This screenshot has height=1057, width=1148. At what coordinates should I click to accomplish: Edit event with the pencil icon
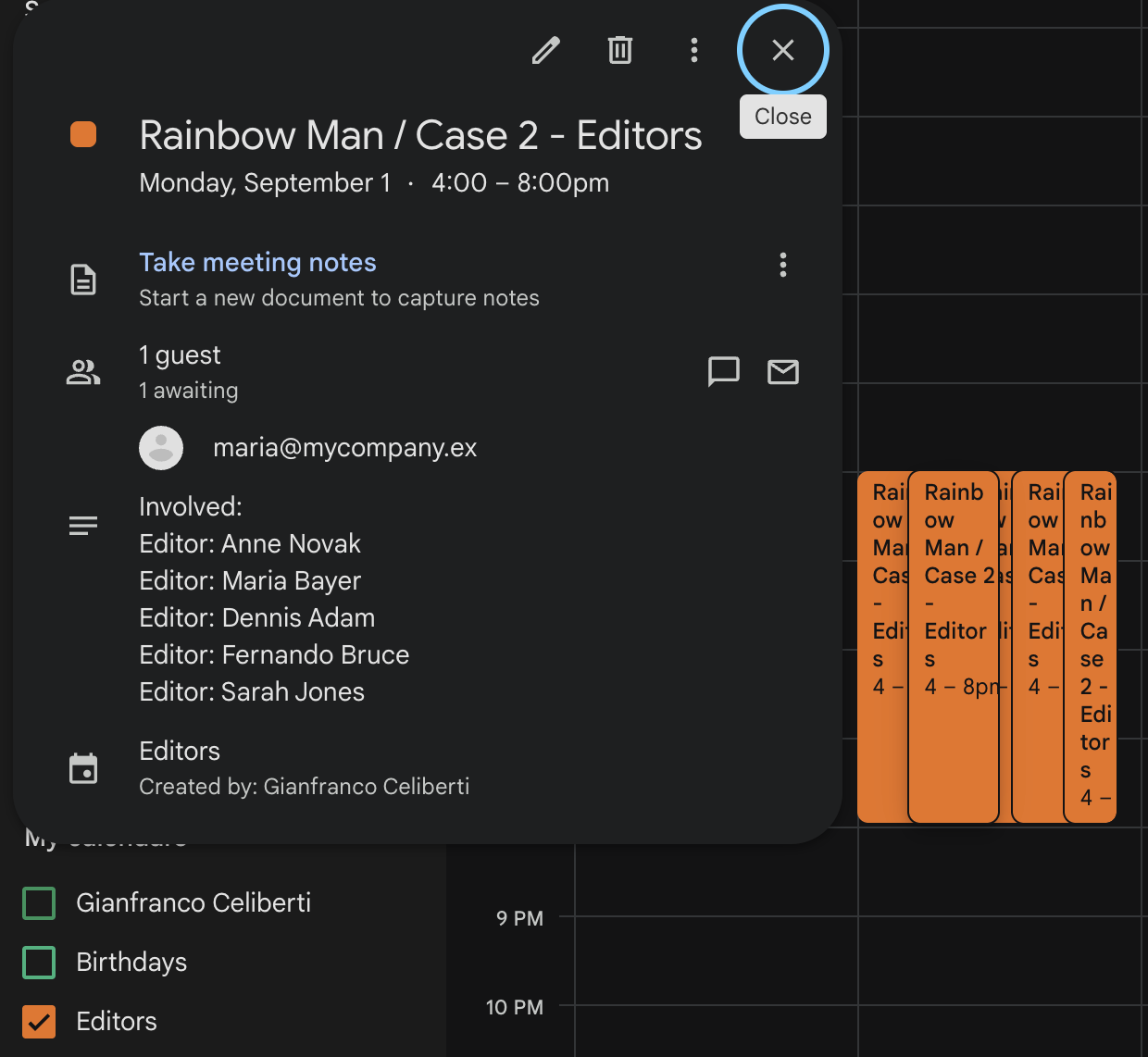point(546,50)
